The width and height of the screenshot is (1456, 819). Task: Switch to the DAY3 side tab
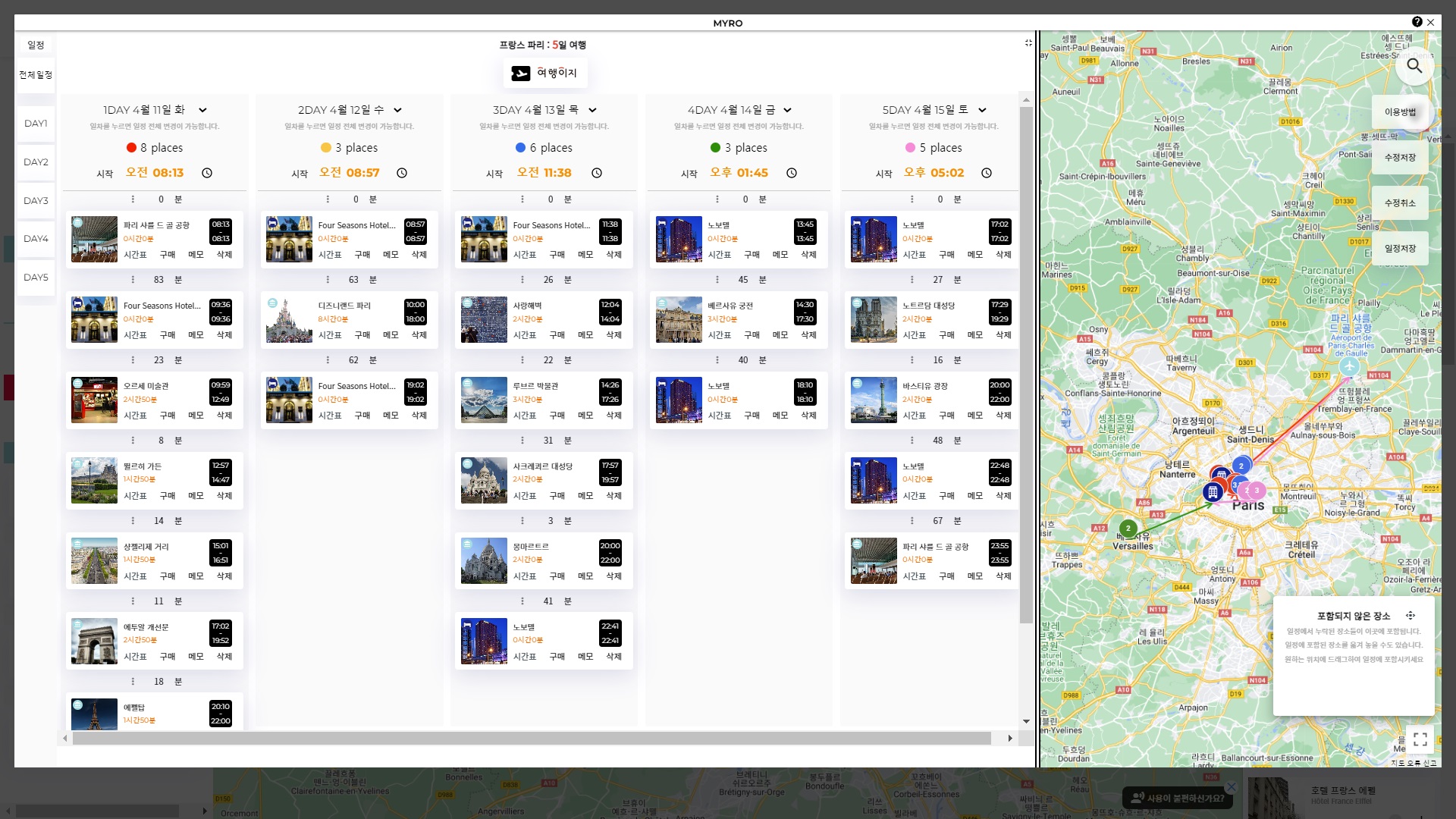click(36, 200)
